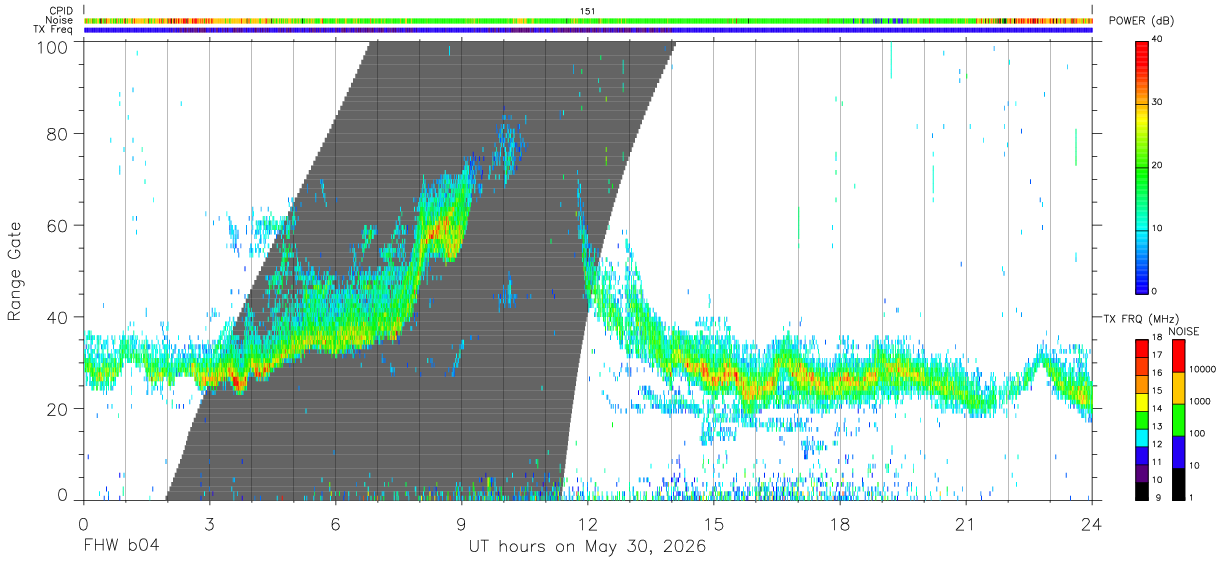
Task: Click the blue TX Freq strip above the plot
Action: [x=588, y=30]
